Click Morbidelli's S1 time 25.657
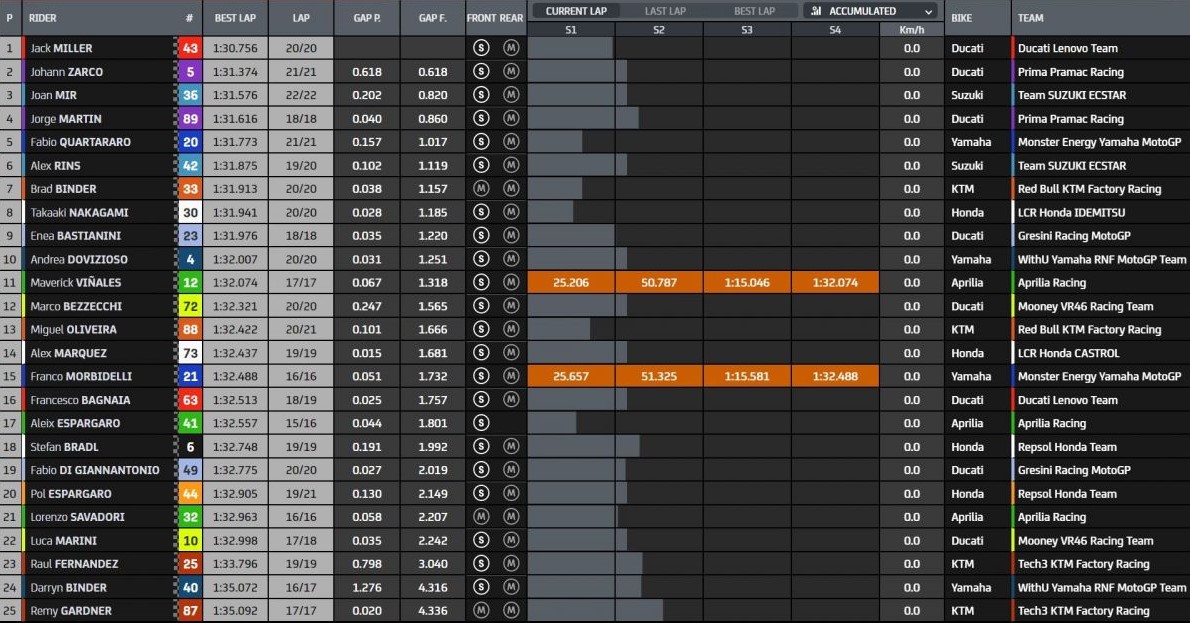1190x623 pixels. 571,376
